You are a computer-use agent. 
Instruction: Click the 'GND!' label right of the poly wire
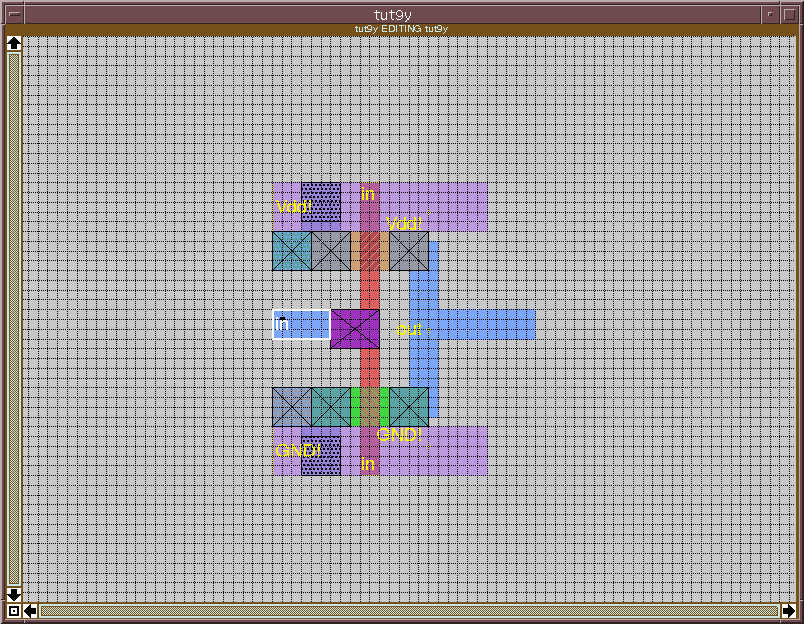click(x=399, y=435)
